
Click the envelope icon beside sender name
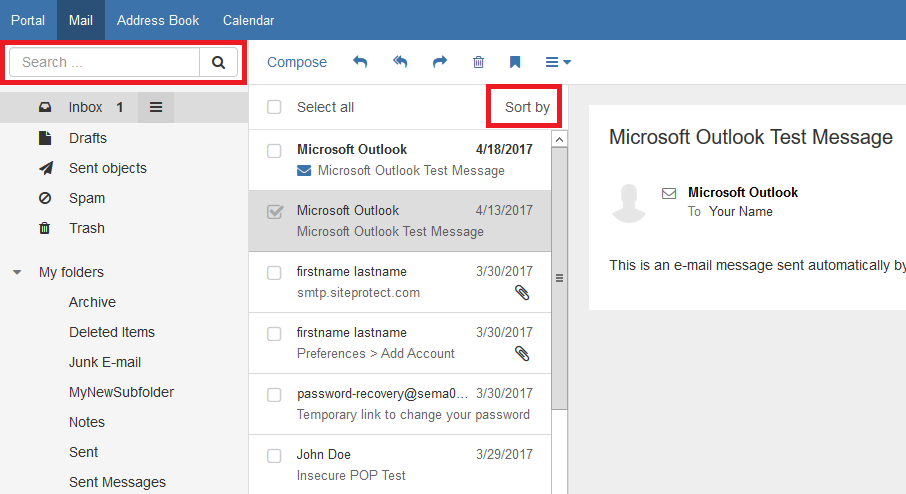point(669,193)
